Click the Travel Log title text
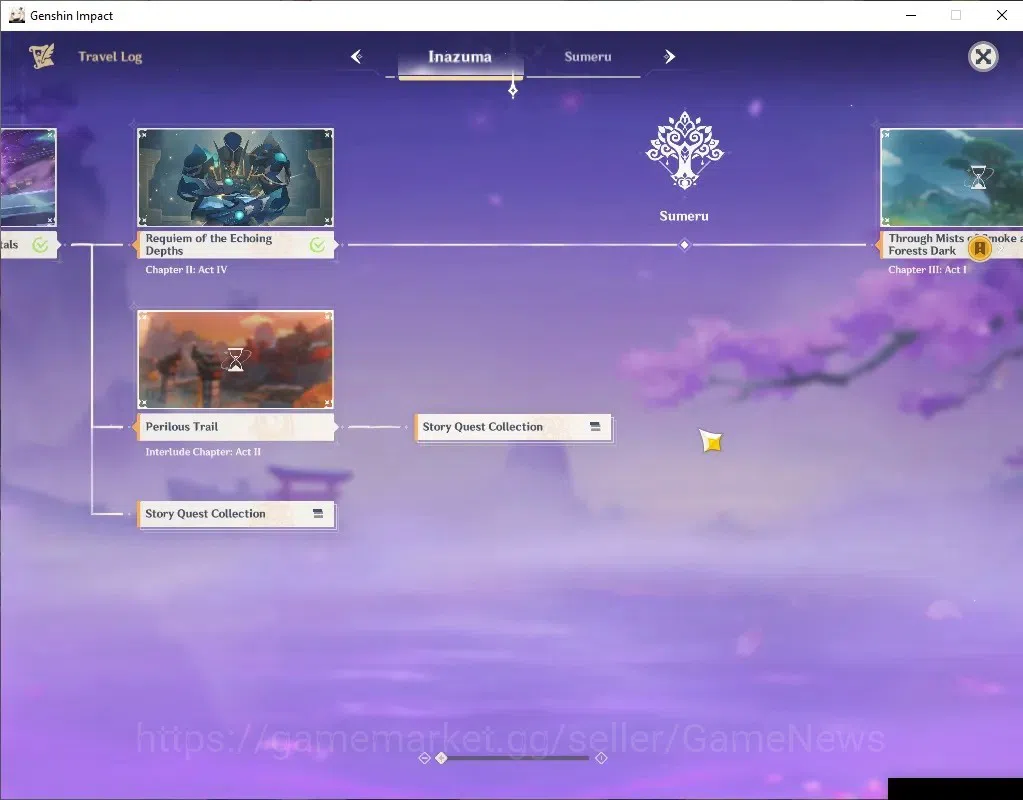 click(x=110, y=57)
